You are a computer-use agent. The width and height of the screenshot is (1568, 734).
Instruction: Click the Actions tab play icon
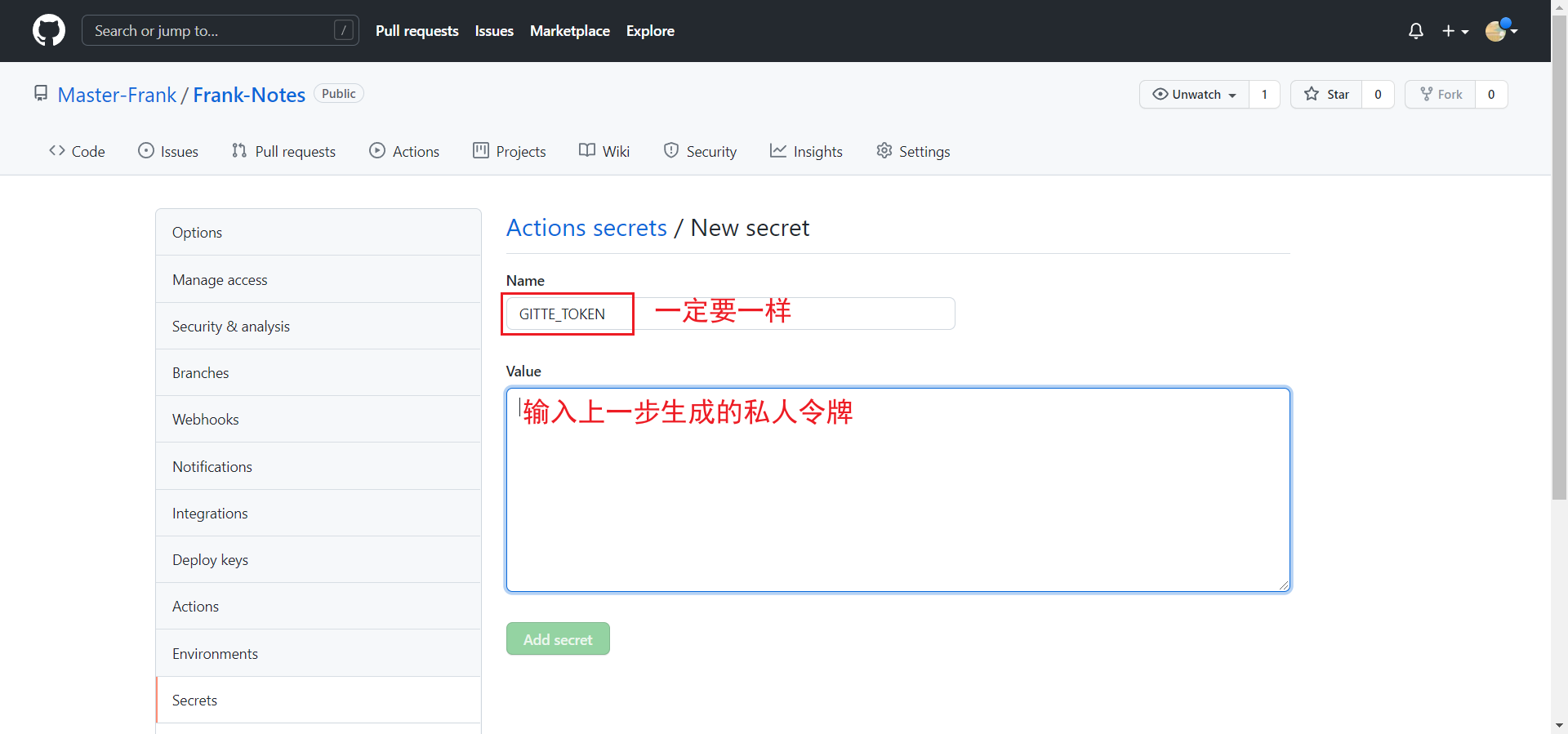click(x=377, y=150)
